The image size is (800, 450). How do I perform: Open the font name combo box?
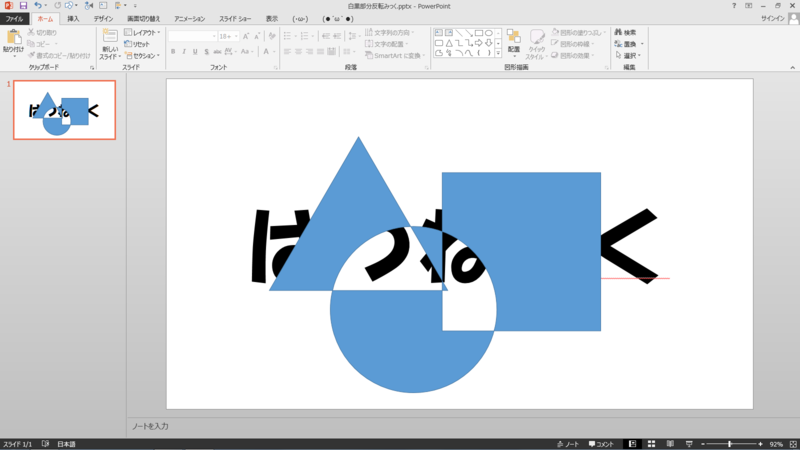[192, 36]
